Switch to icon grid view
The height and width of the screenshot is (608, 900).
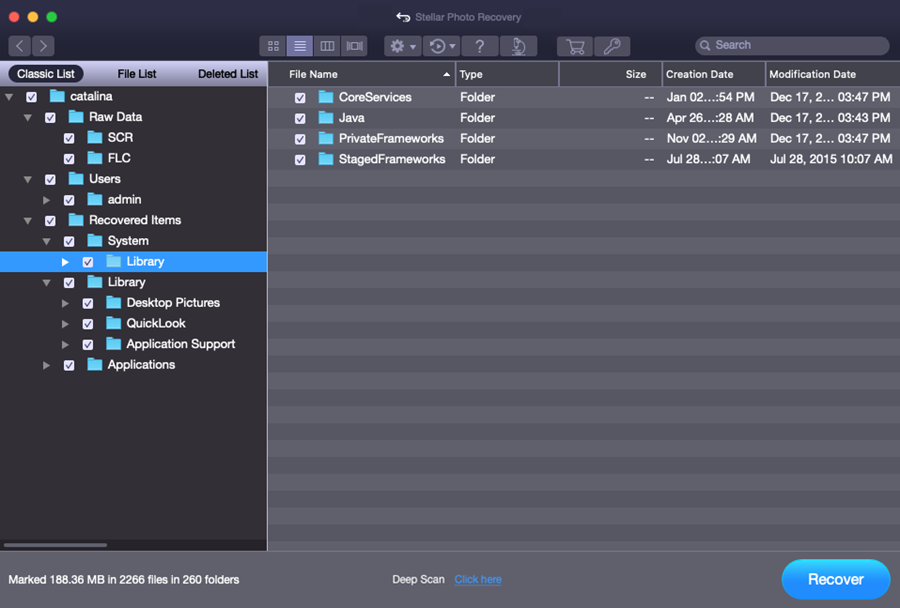(x=273, y=46)
